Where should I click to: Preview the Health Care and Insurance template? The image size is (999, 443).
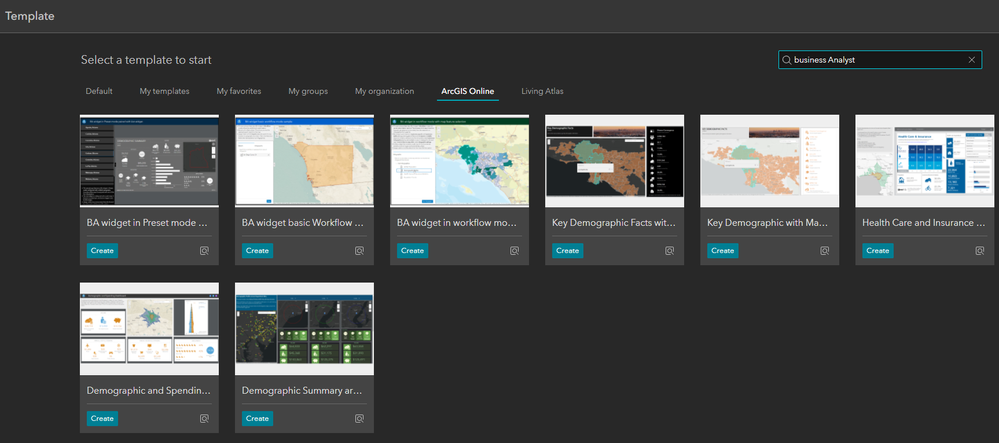(x=979, y=251)
